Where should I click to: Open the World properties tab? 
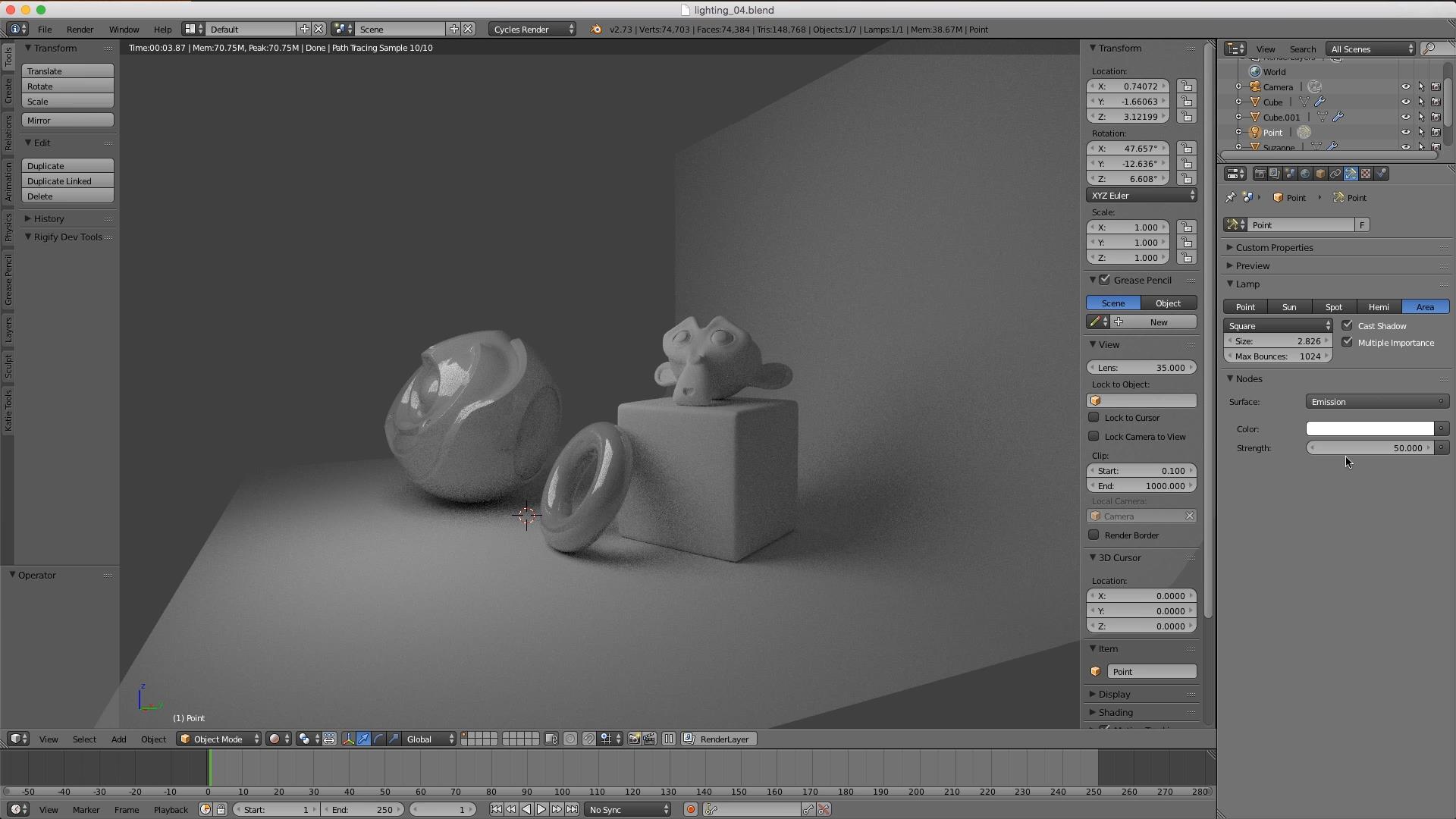(x=1305, y=174)
